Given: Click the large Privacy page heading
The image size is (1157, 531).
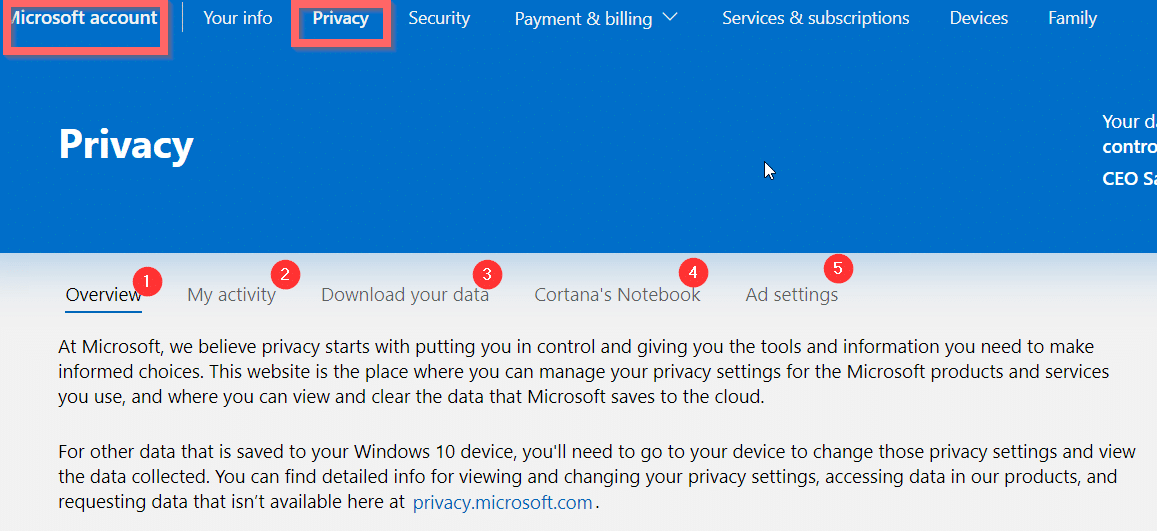Looking at the screenshot, I should coord(126,144).
